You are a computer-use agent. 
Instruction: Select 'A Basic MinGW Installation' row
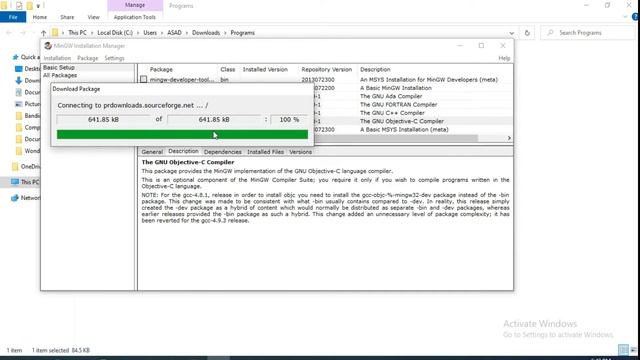click(396, 88)
